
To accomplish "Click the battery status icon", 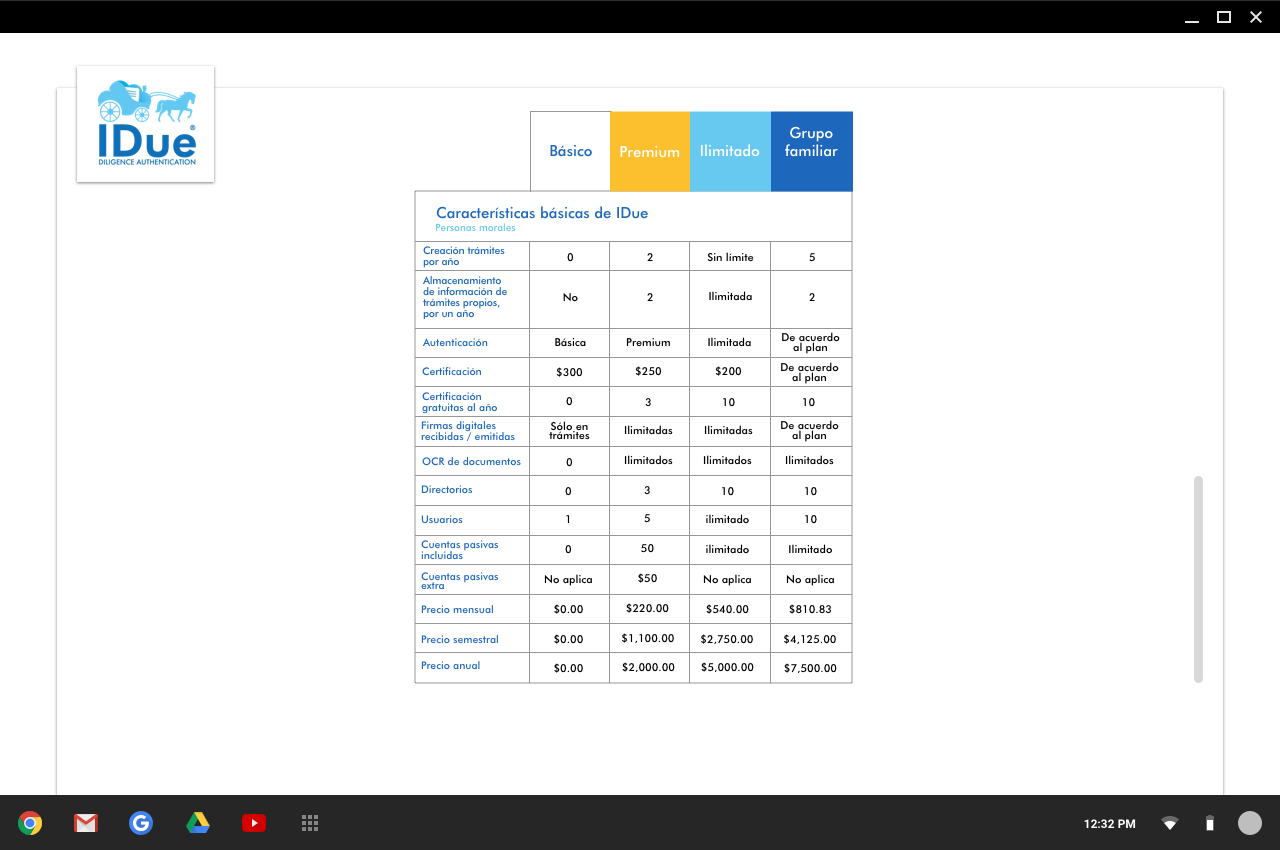I will point(1209,824).
